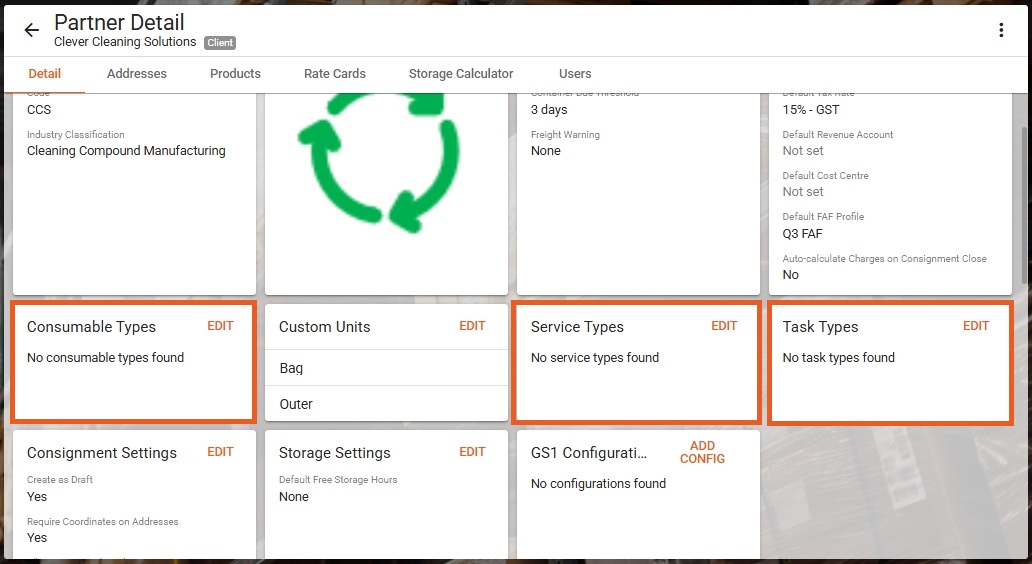Image resolution: width=1032 pixels, height=564 pixels.
Task: Click Add Config for GS1 Configuration
Action: [702, 452]
